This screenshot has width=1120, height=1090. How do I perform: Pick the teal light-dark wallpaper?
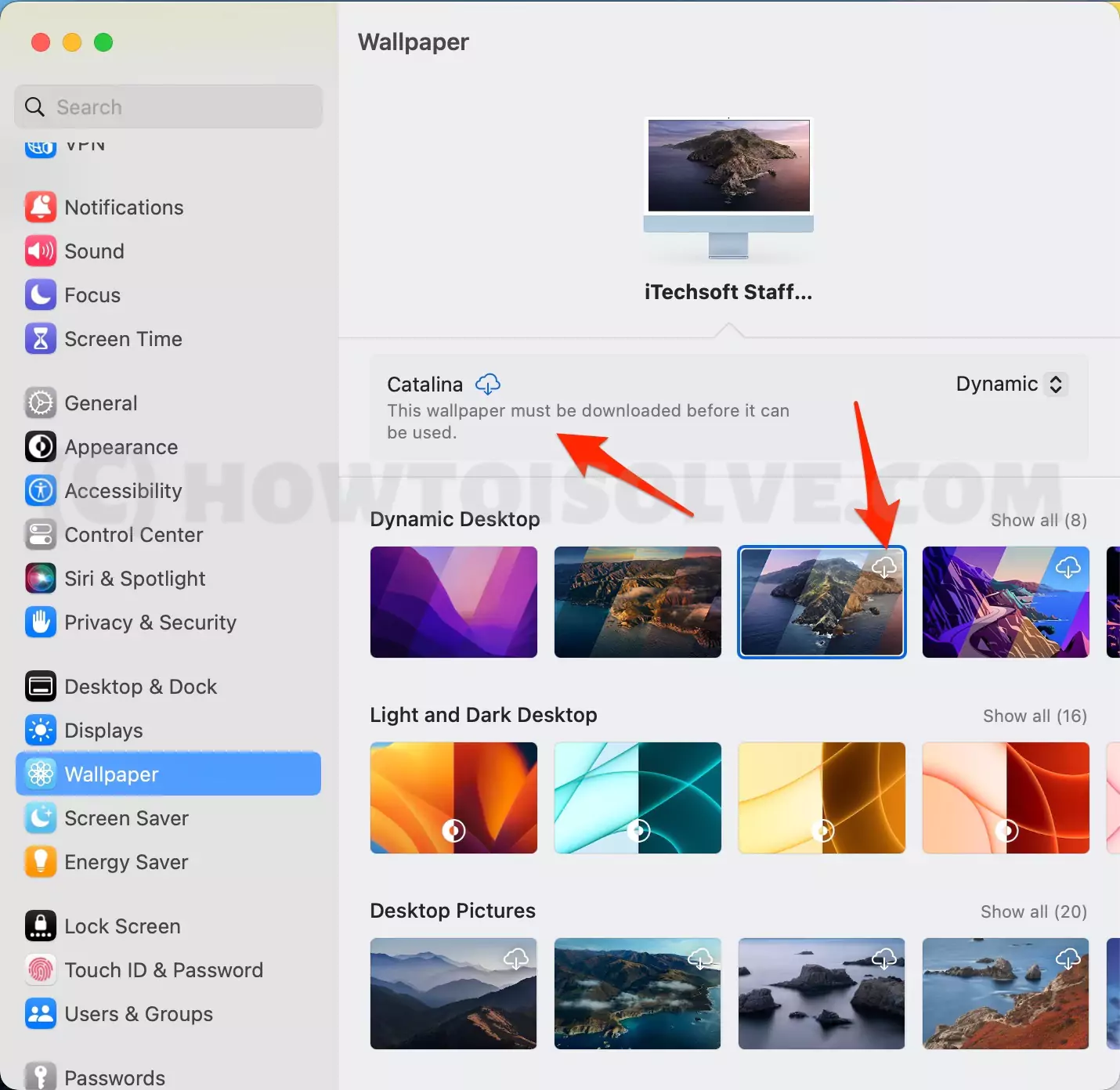[x=638, y=798]
